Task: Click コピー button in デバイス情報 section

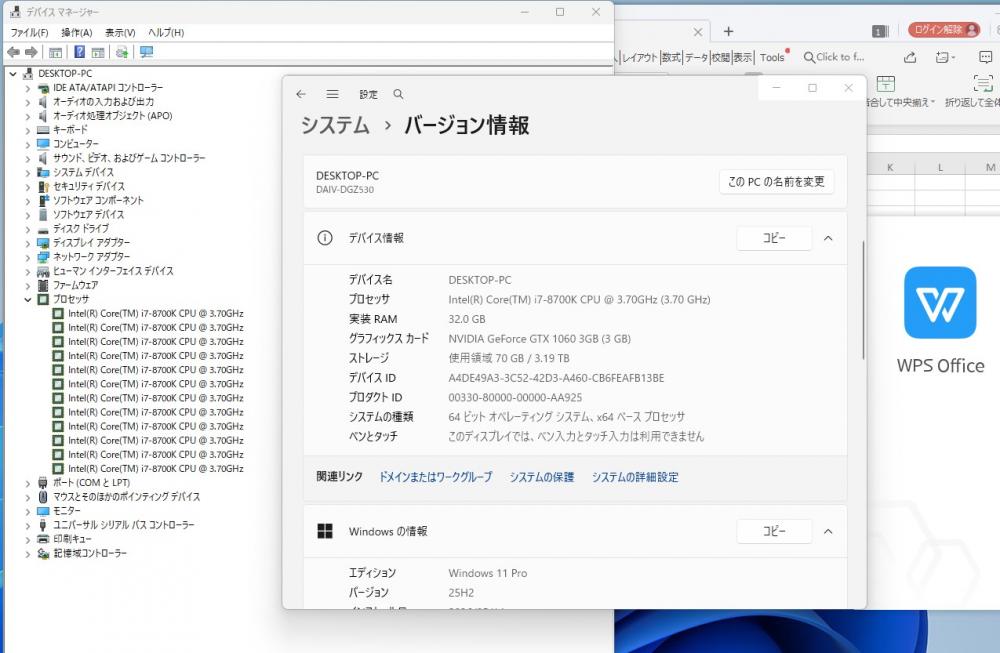Action: (774, 238)
